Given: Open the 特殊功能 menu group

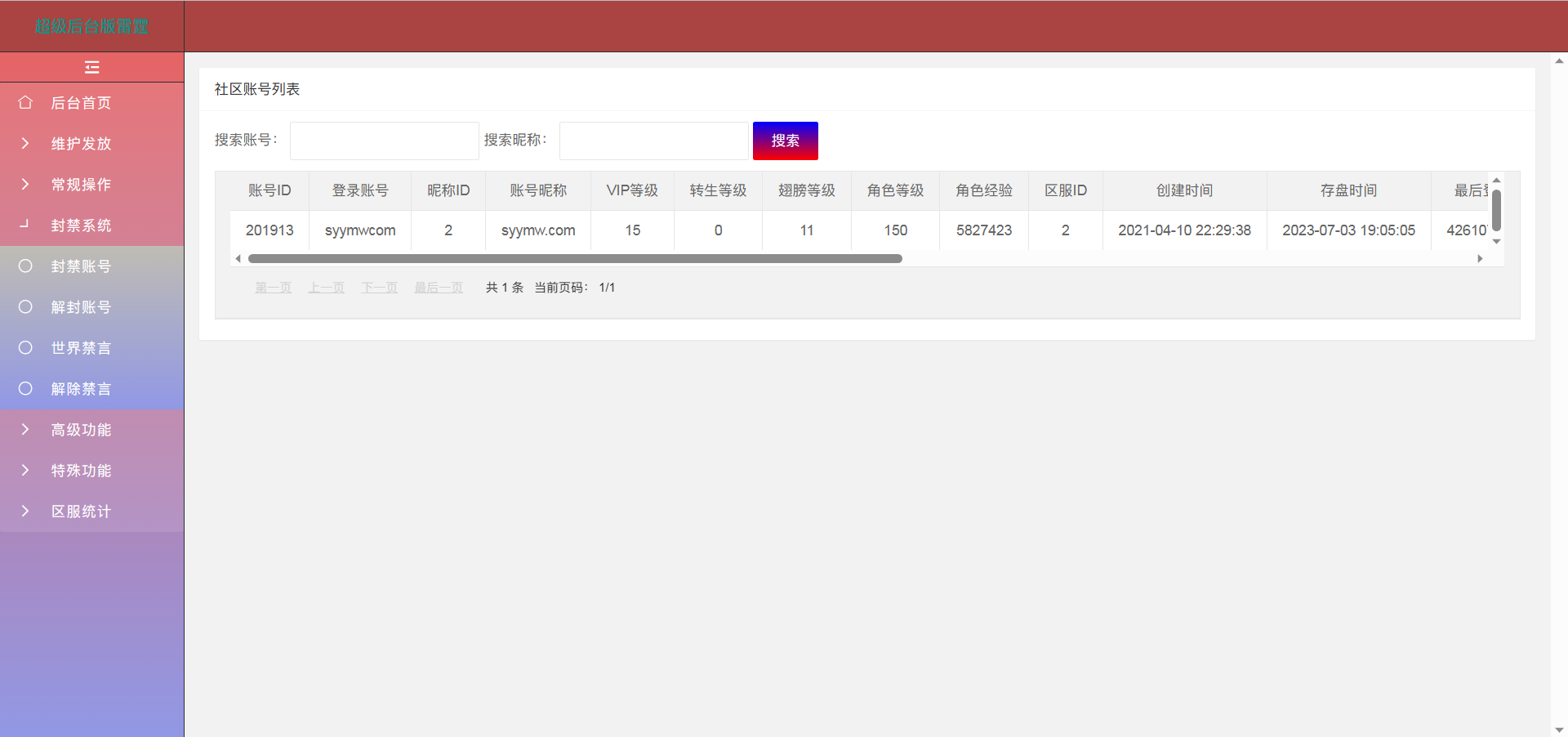Looking at the screenshot, I should (81, 471).
